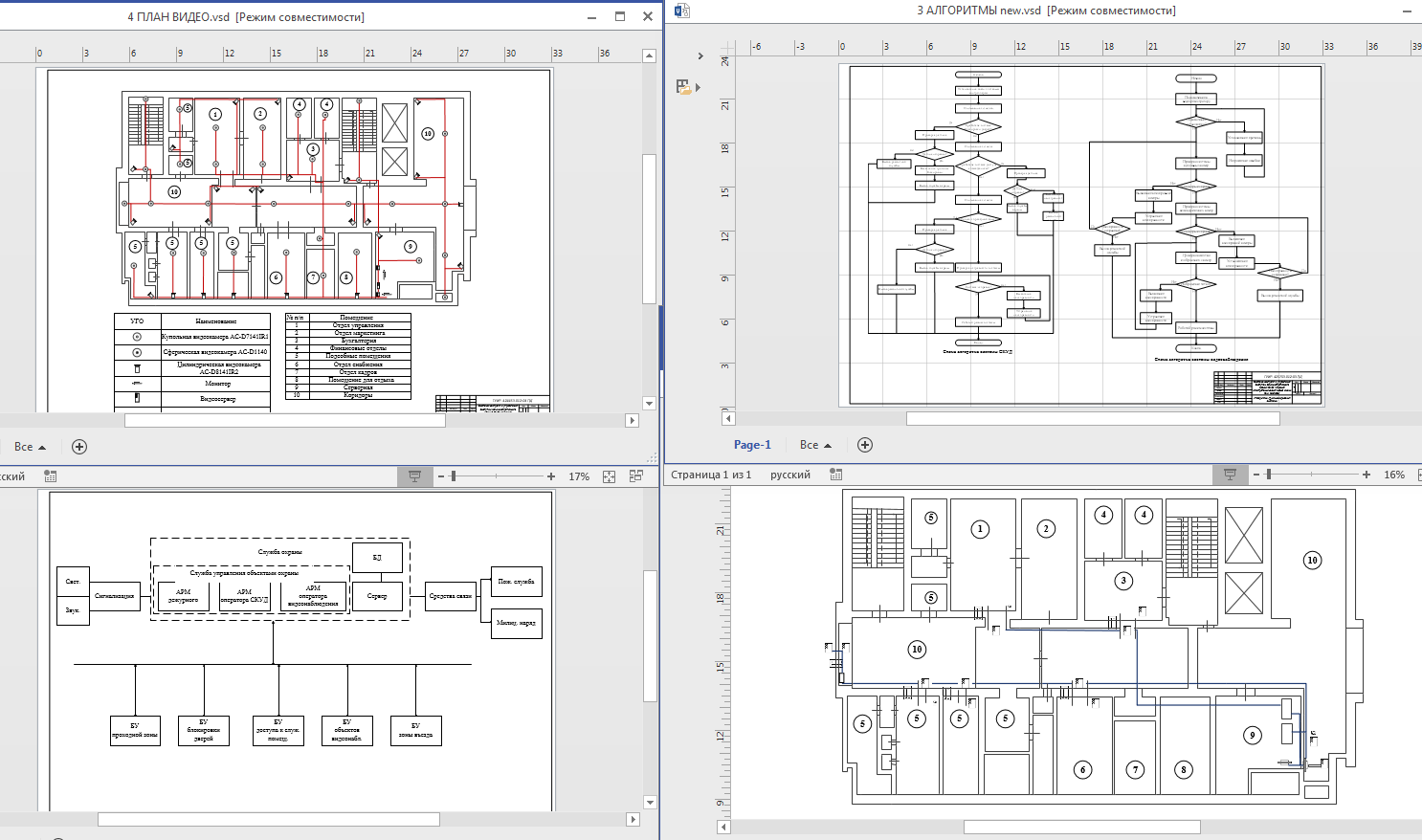
Task: Open the Page-1 tab in the АЛГОРИТМЫ window
Action: pyautogui.click(x=752, y=445)
